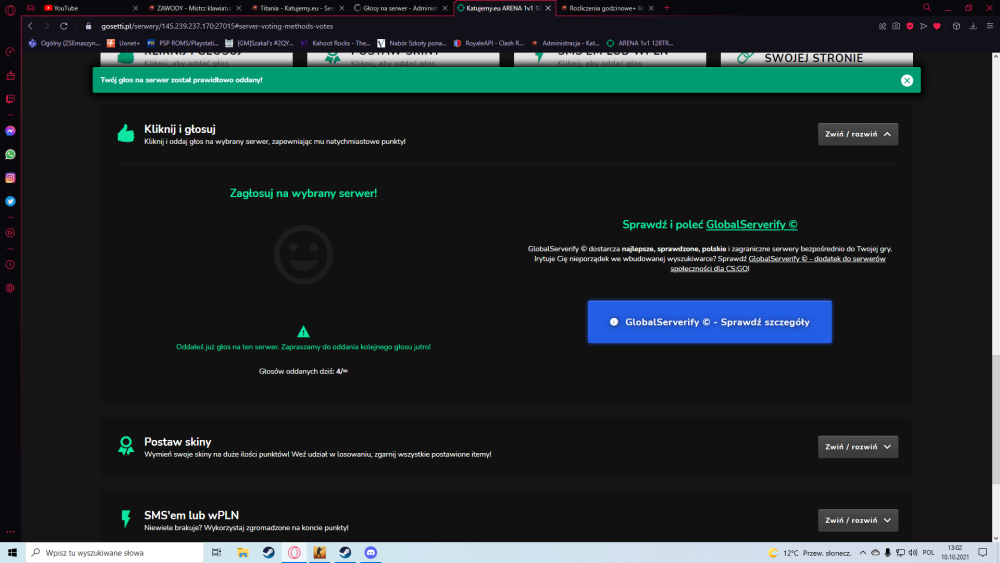The image size is (1000, 563).
Task: Switch to Rozliczenia godzinowe tab
Action: (606, 8)
